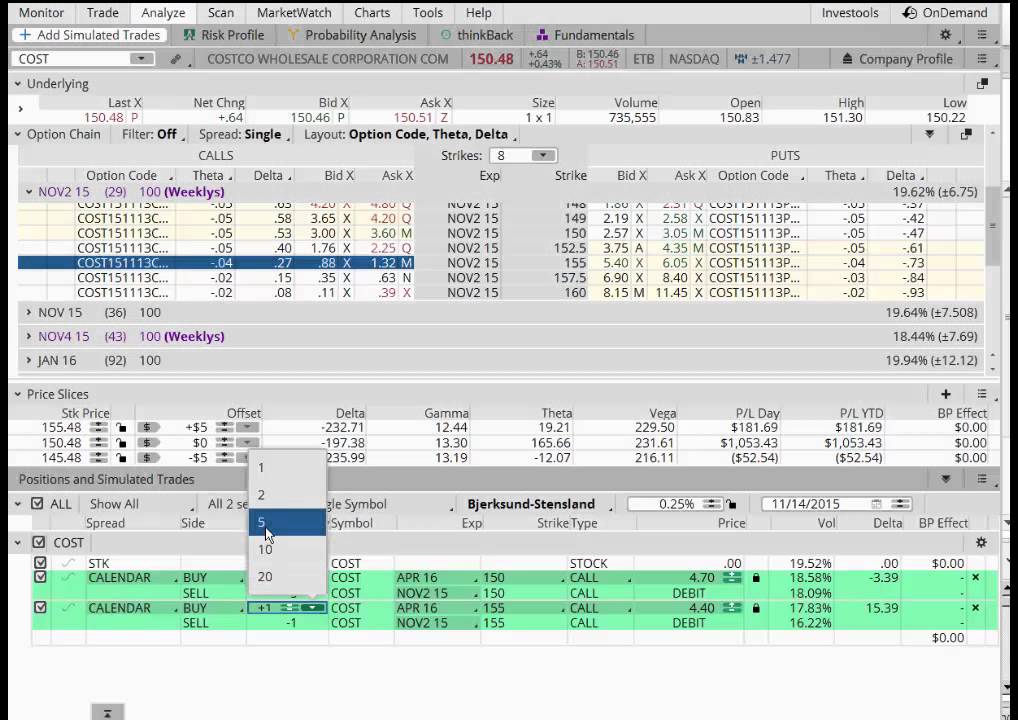Toggle lock next to 0.25% interest rate
This screenshot has width=1018, height=720.
732,504
